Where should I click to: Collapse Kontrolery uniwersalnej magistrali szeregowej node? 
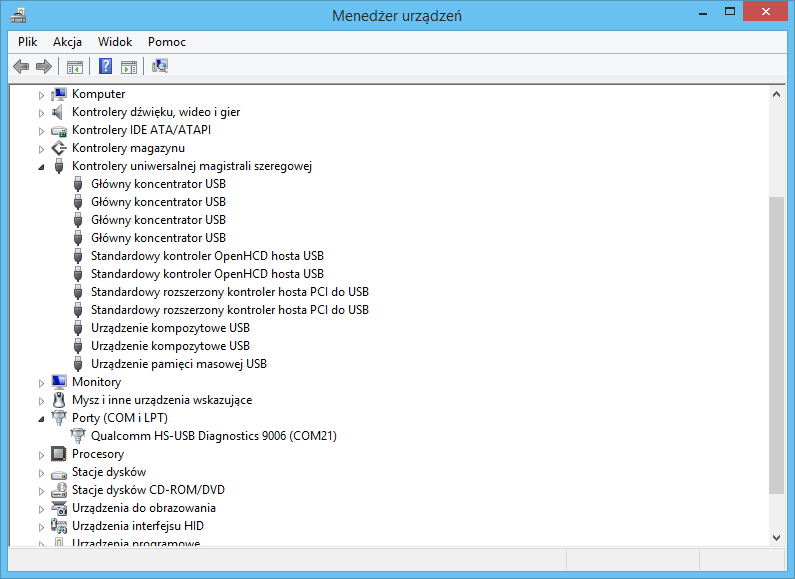click(x=42, y=167)
